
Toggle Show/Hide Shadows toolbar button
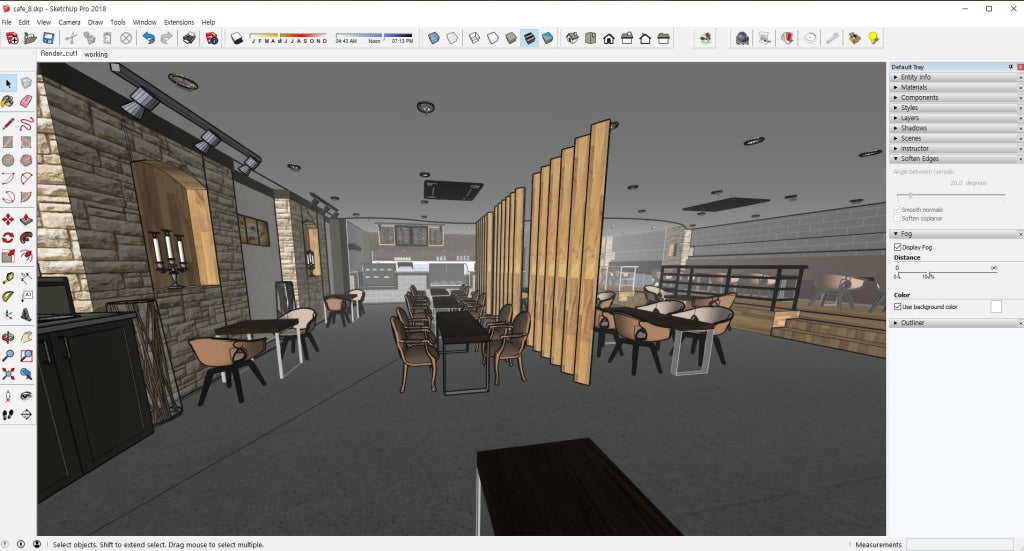coord(236,39)
